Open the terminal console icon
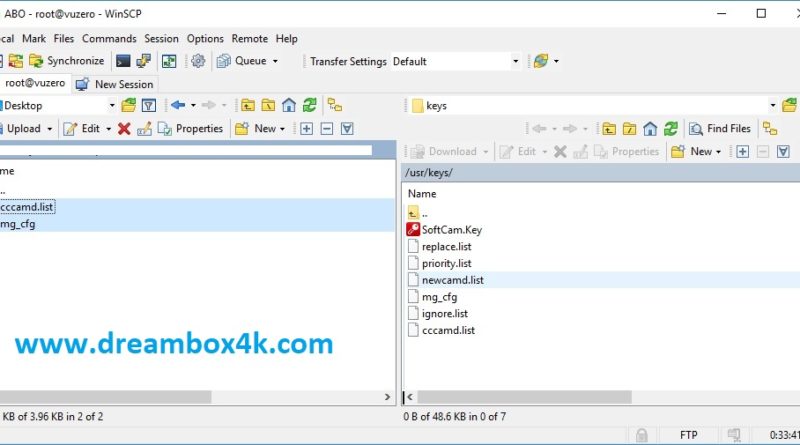Viewport: 800px width, 445px height. 123,61
